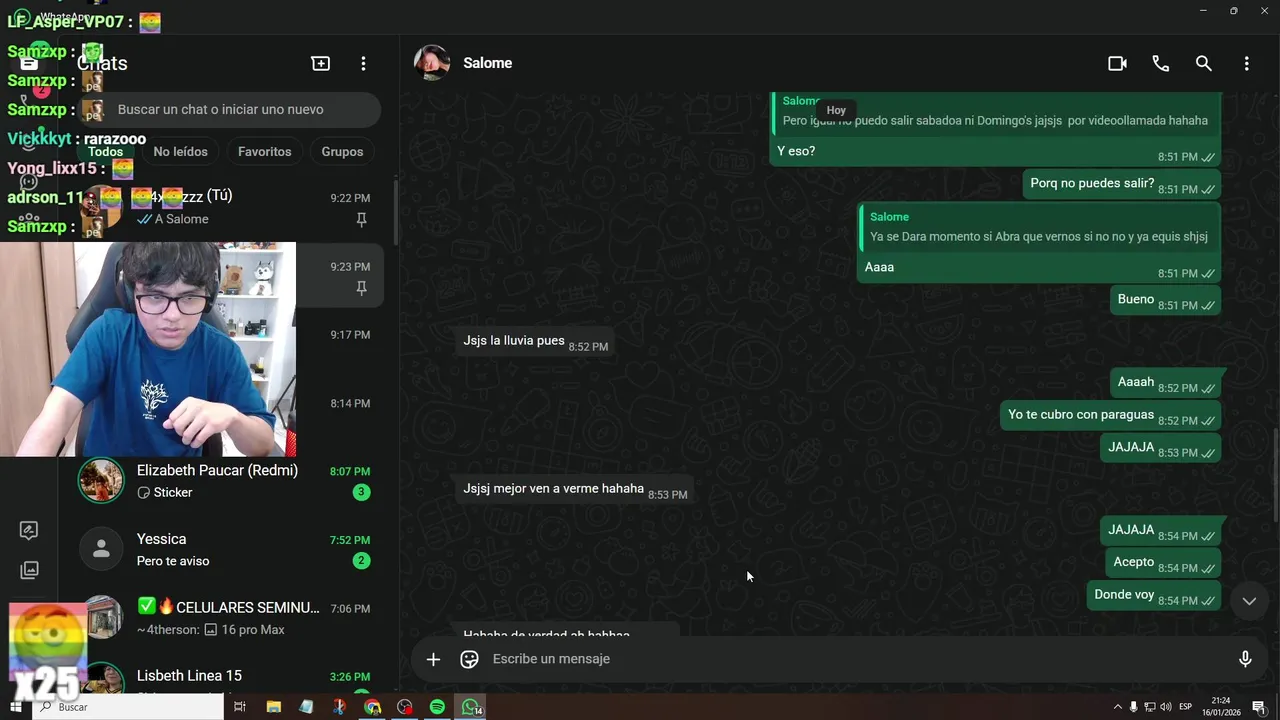1280x720 pixels.
Task: Open the media gallery icon in the sidebar
Action: pos(29,570)
